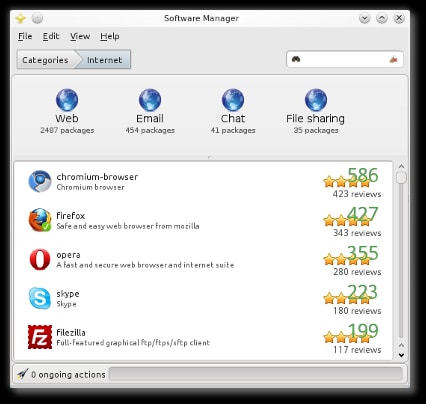Open the Email category globe icon
Viewport: 426px width, 404px height.
pyautogui.click(x=150, y=100)
